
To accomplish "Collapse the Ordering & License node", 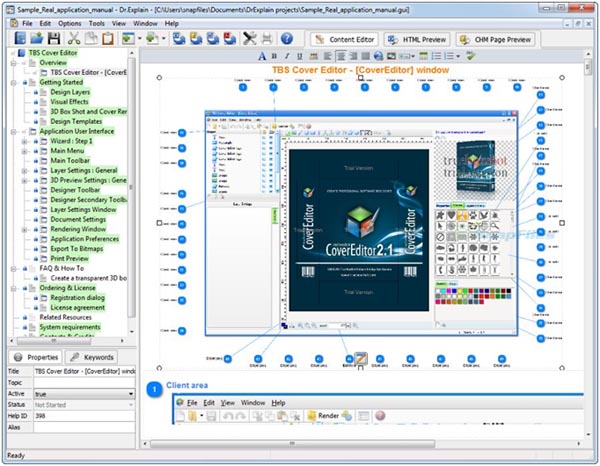I will click(x=13, y=288).
